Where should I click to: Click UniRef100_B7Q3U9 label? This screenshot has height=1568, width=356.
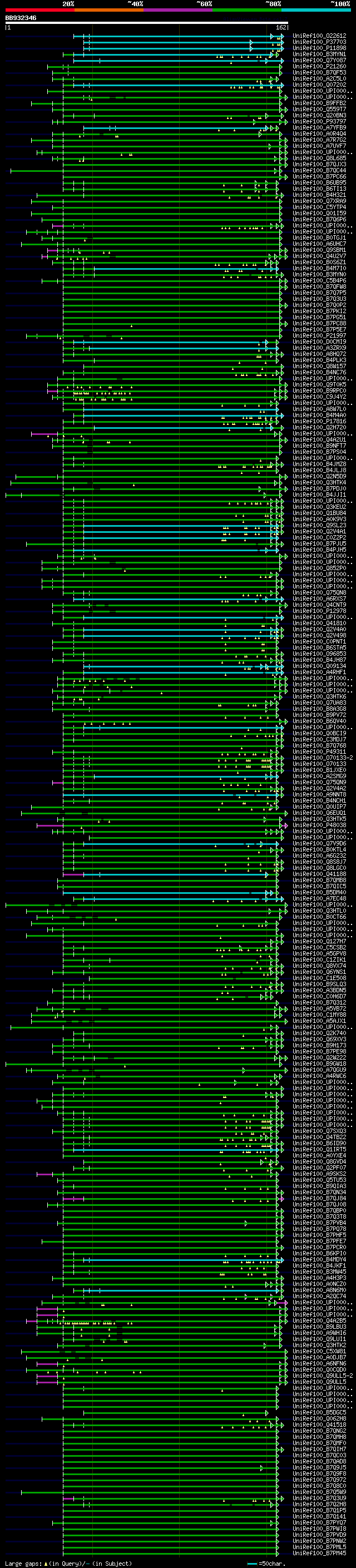pyautogui.click(x=319, y=1497)
